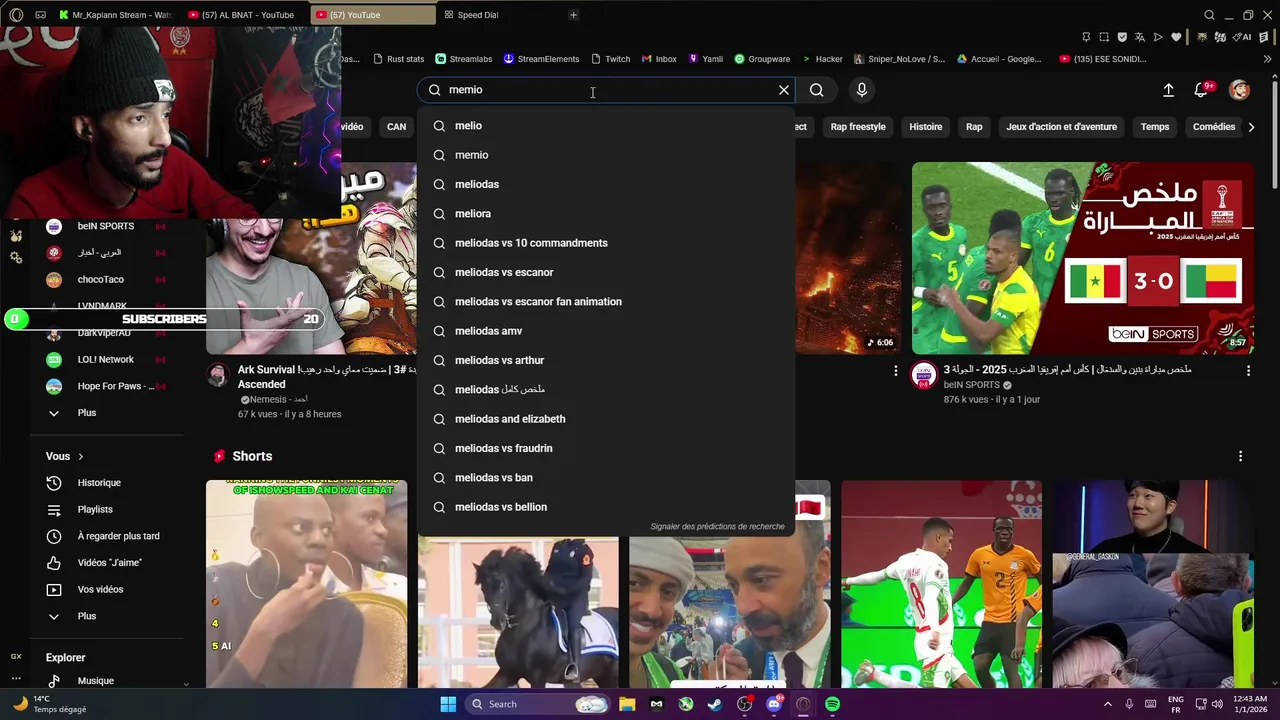The width and height of the screenshot is (1280, 720).
Task: Open the StreamElements bookmark
Action: [541, 59]
